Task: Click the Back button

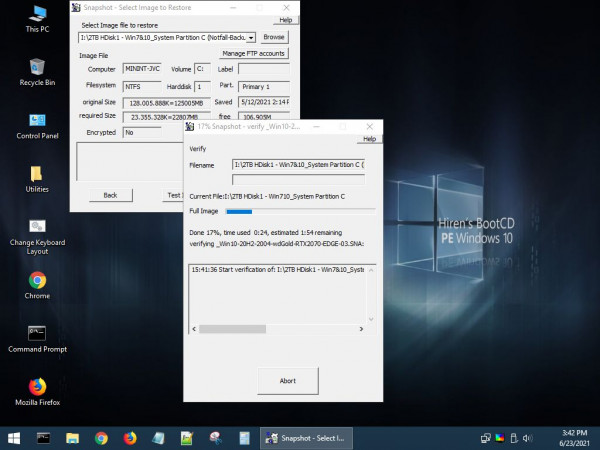Action: 111,195
